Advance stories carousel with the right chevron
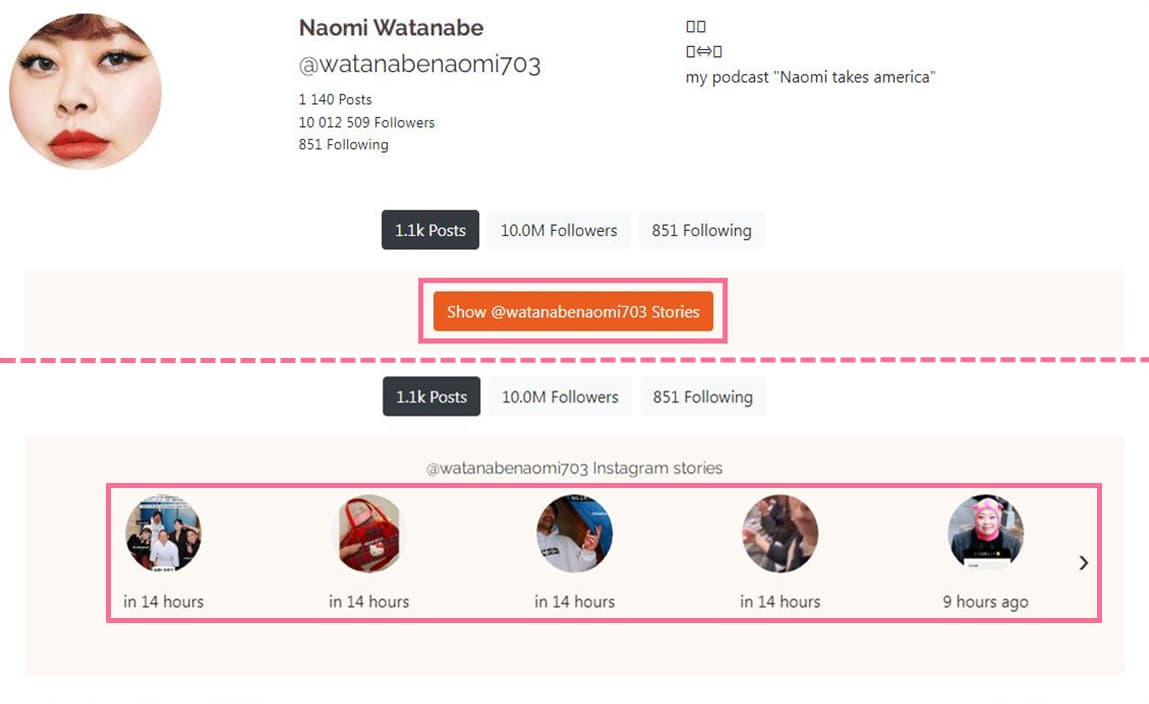The image size is (1149, 704). click(x=1083, y=563)
